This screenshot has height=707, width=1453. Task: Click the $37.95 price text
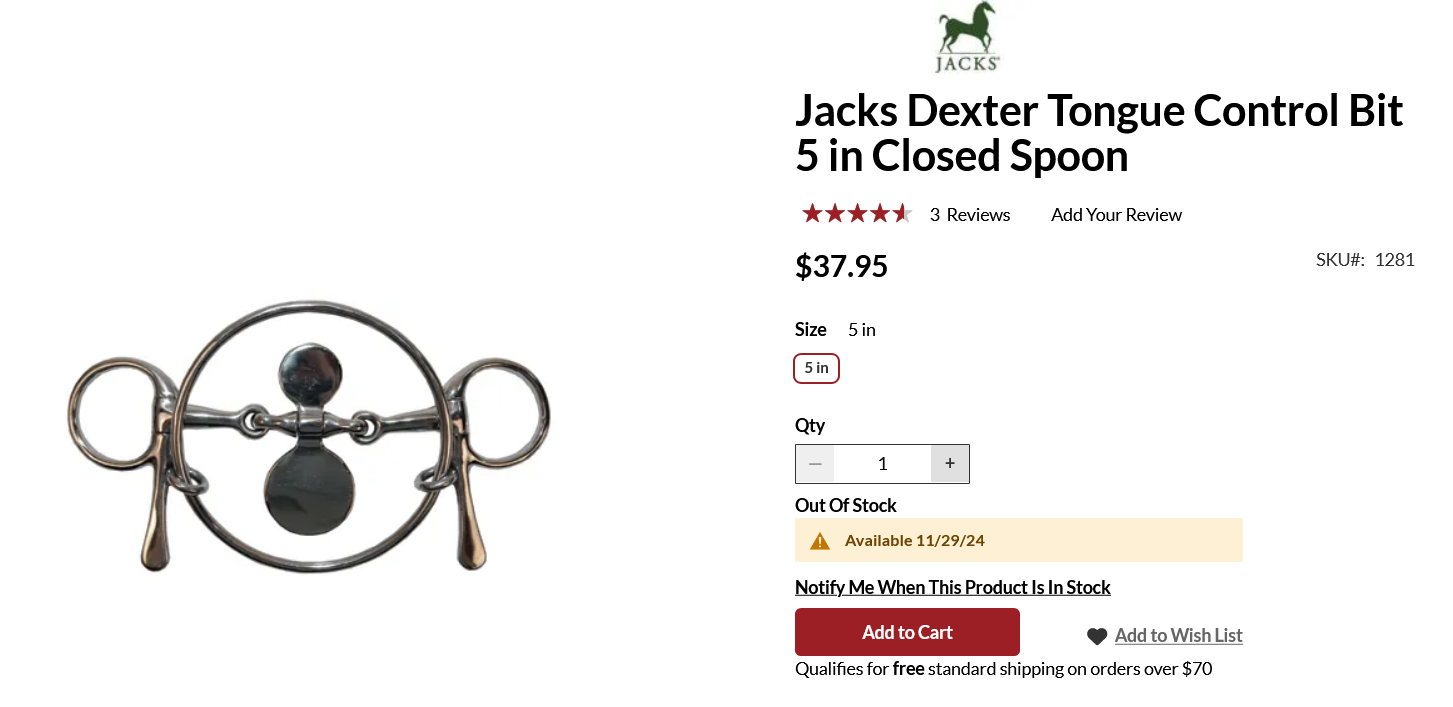(841, 266)
